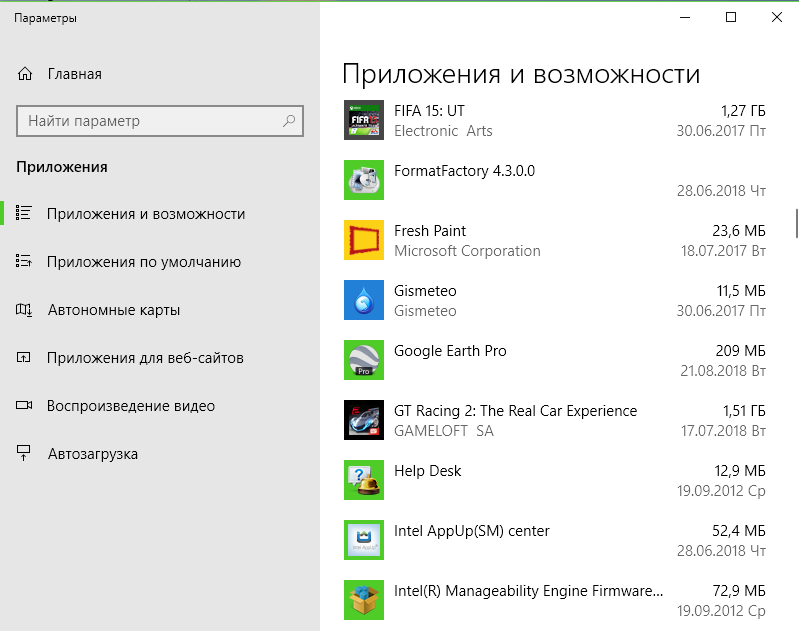The width and height of the screenshot is (799, 631).
Task: Click the Параметры window title
Action: tap(45, 18)
